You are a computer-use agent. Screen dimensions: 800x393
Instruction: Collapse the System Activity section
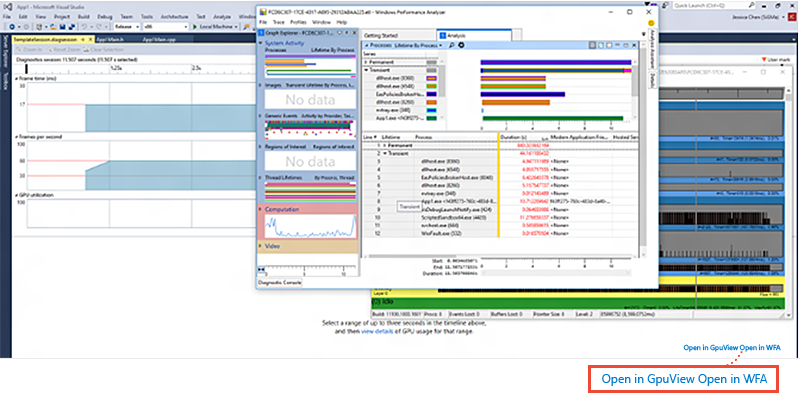[x=262, y=44]
